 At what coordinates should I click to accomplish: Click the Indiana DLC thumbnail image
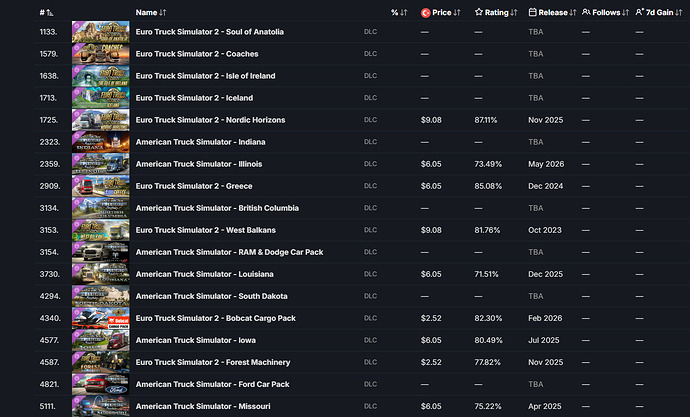click(101, 142)
